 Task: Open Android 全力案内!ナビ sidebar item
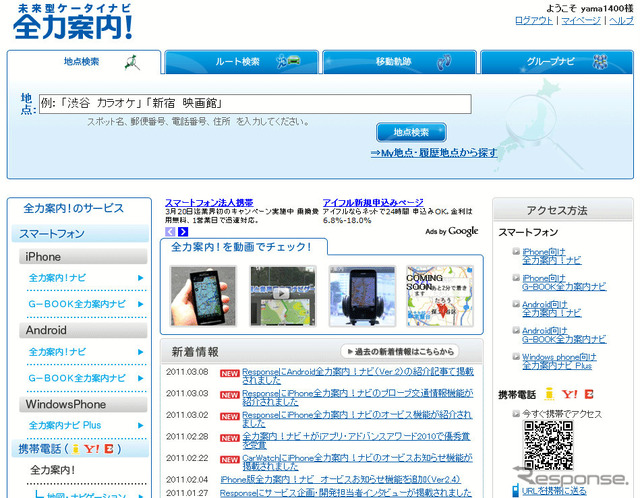pos(57,352)
